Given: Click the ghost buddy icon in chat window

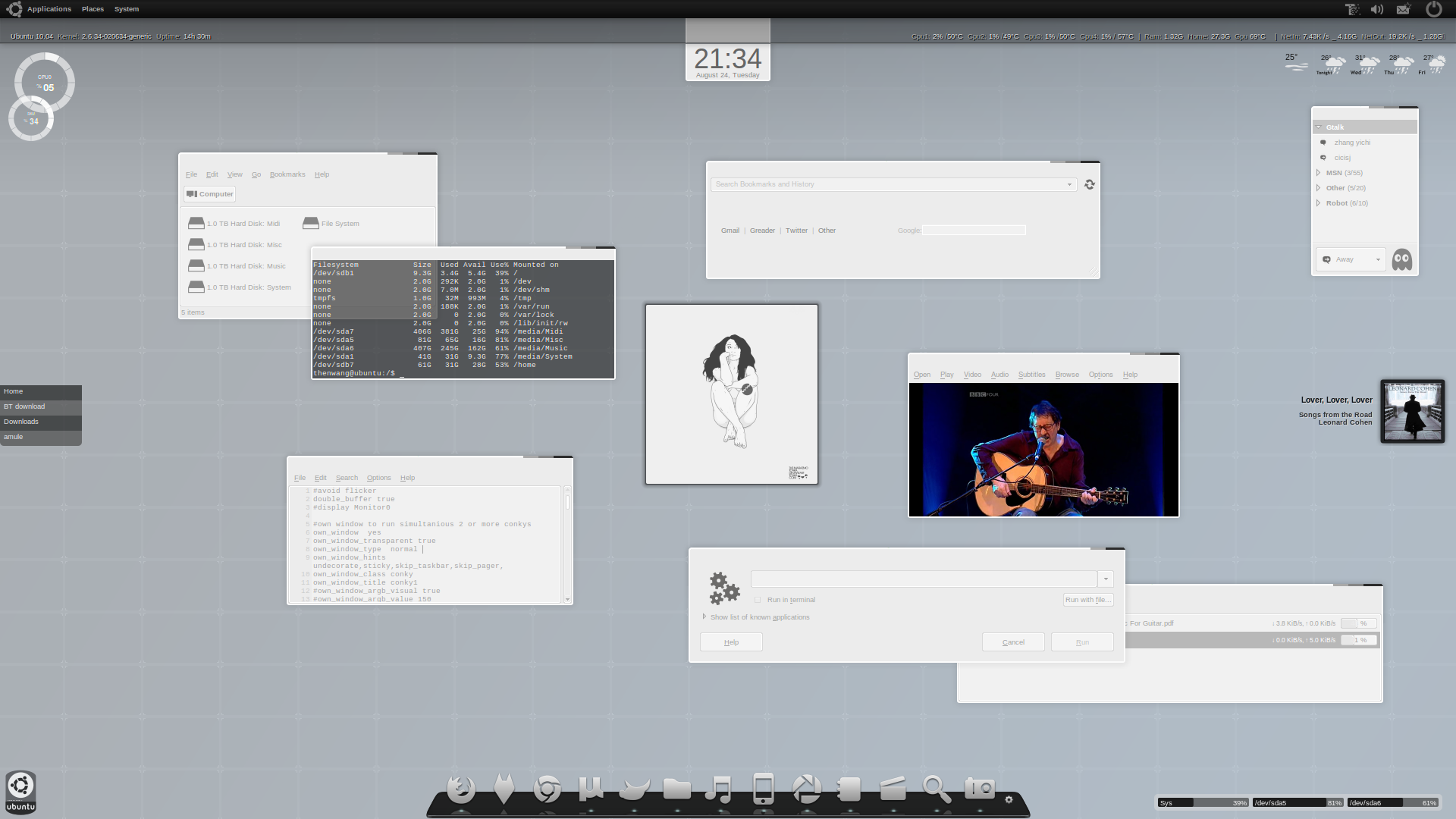Looking at the screenshot, I should [x=1402, y=259].
